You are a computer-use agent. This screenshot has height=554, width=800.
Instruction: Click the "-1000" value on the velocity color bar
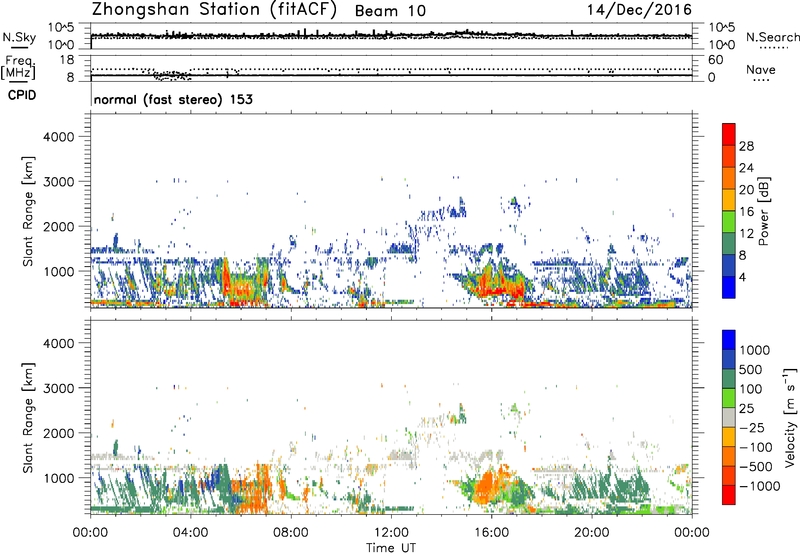pos(759,486)
